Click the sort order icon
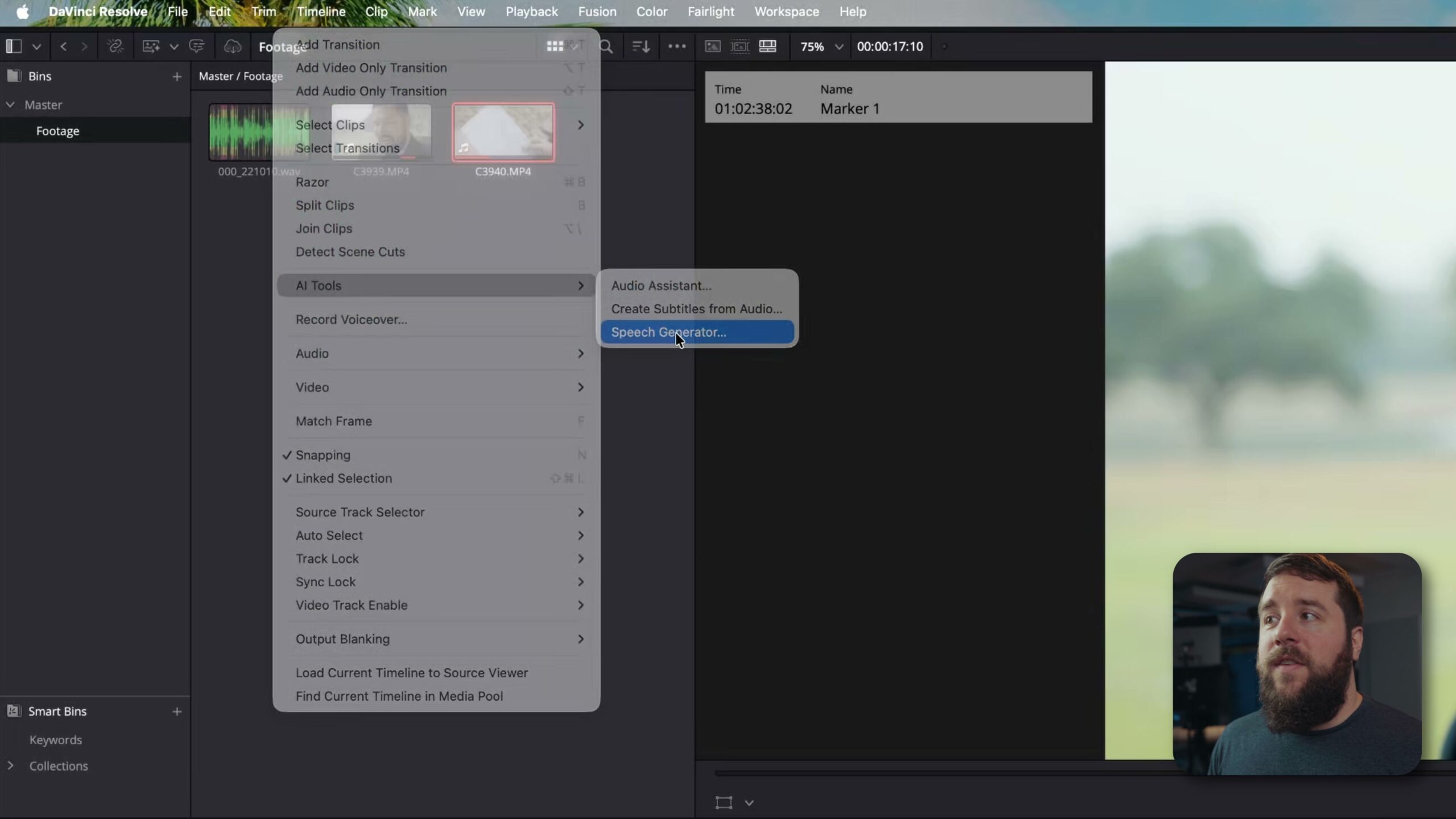This screenshot has width=1456, height=819. coord(641,46)
